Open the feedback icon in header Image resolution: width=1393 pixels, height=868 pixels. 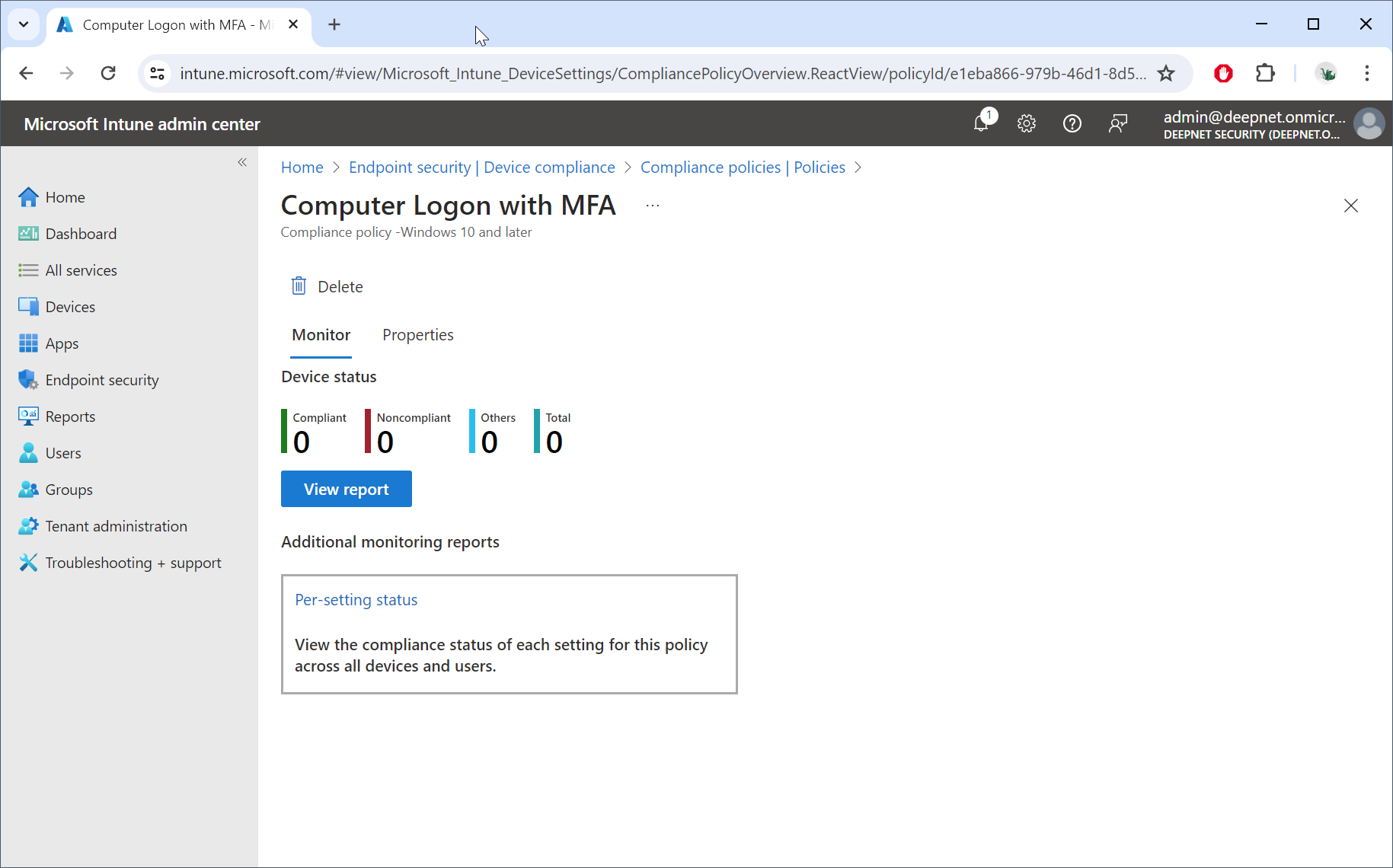1118,123
